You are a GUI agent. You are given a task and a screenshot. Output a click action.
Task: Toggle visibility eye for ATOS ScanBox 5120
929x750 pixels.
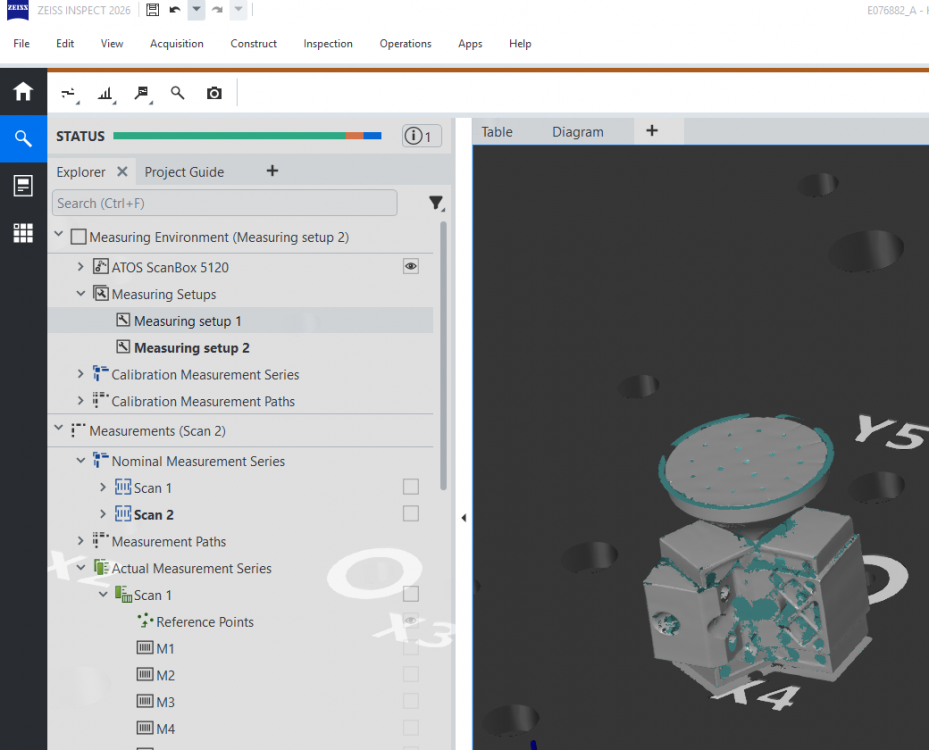point(411,267)
